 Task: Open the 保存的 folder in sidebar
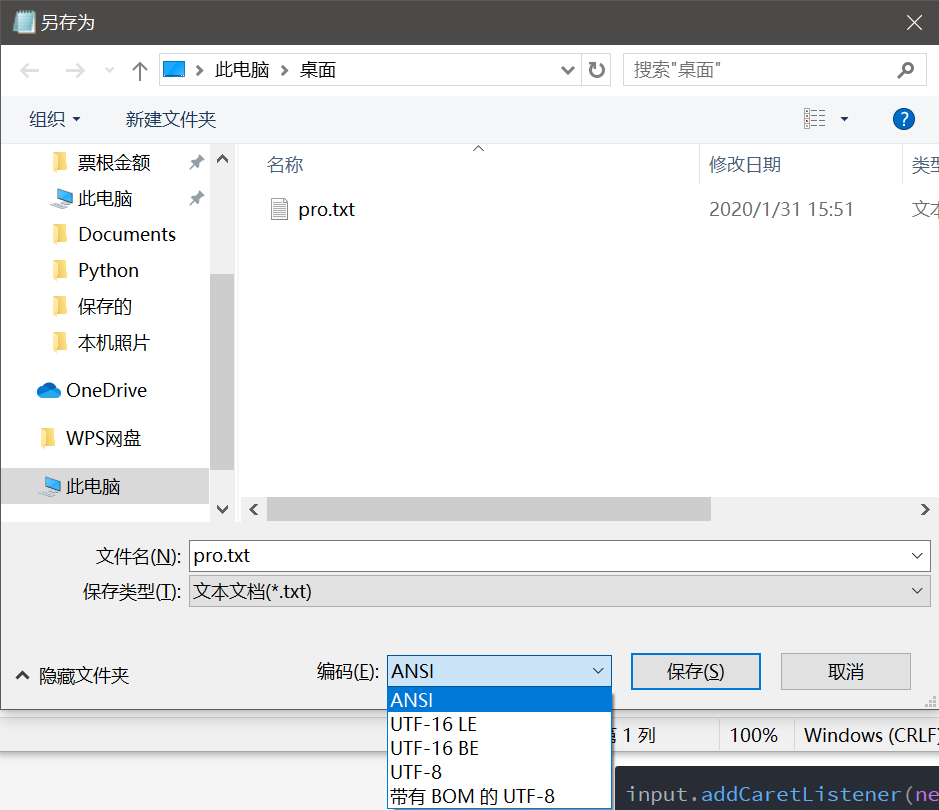click(105, 306)
